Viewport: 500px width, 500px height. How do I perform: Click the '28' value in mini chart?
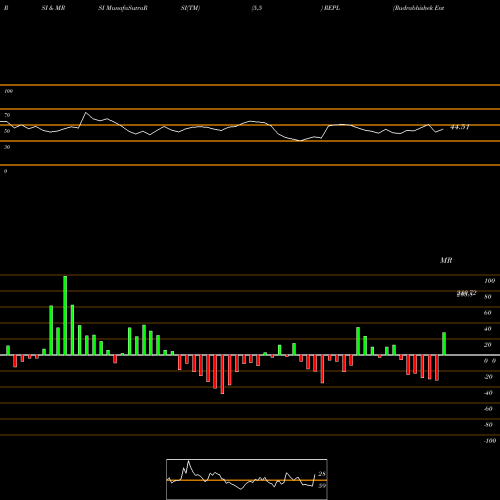tap(322, 474)
